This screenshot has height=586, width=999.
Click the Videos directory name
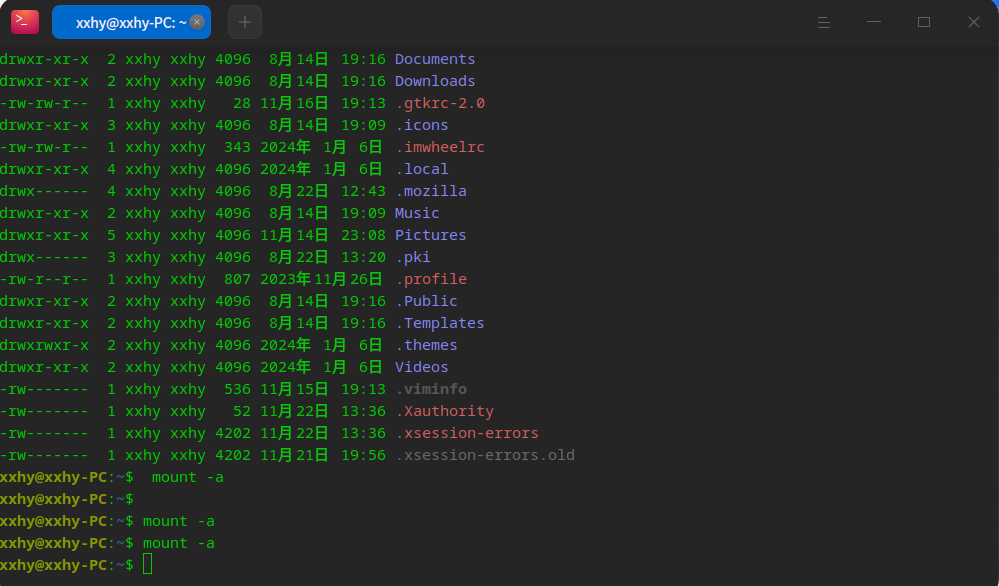coord(422,368)
